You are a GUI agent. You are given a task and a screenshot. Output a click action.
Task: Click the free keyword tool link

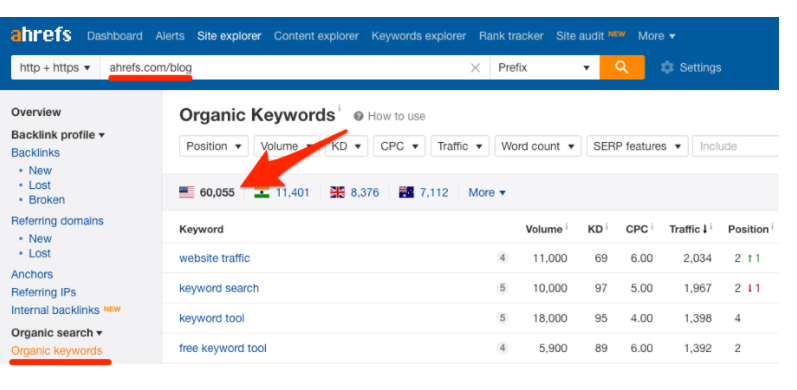pos(223,348)
